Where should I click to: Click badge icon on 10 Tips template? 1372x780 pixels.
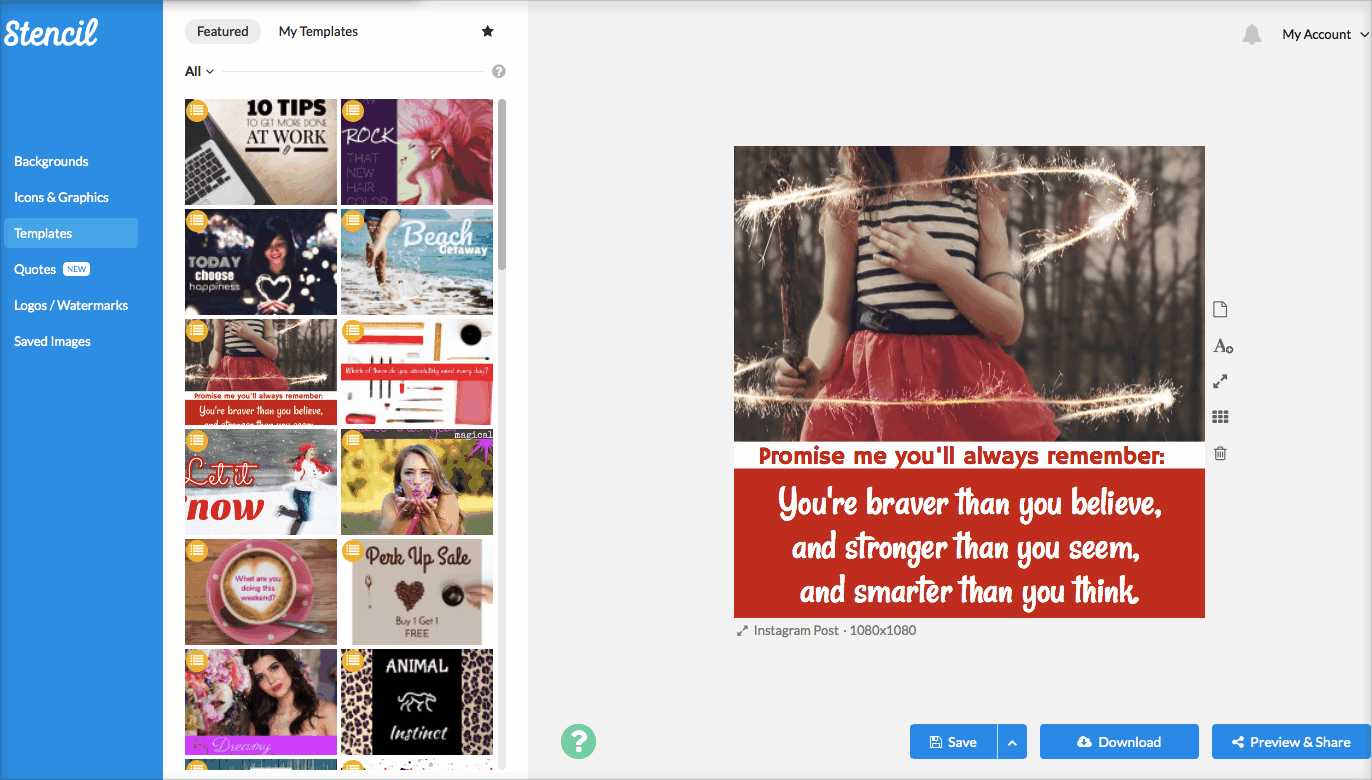[196, 109]
